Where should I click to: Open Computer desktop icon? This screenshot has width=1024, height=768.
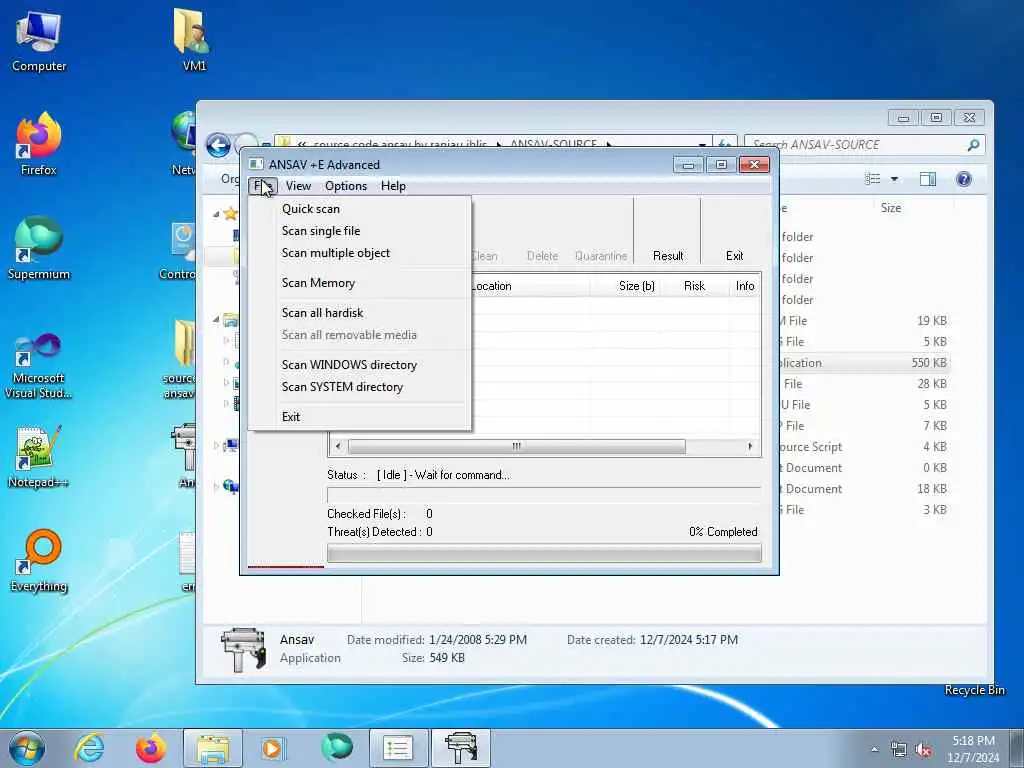pos(39,42)
